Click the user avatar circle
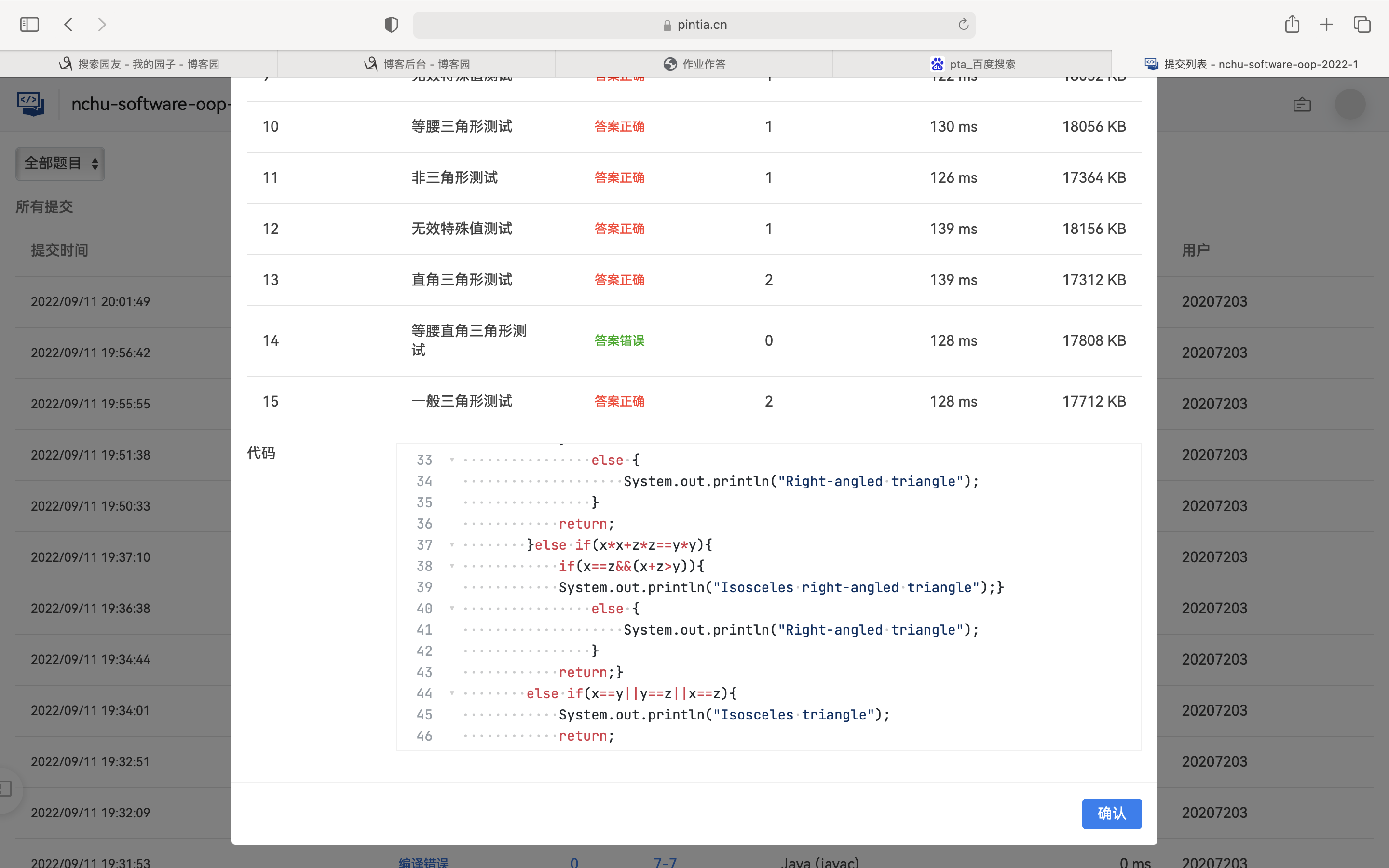Screen dimensions: 1389x868 click(1350, 105)
